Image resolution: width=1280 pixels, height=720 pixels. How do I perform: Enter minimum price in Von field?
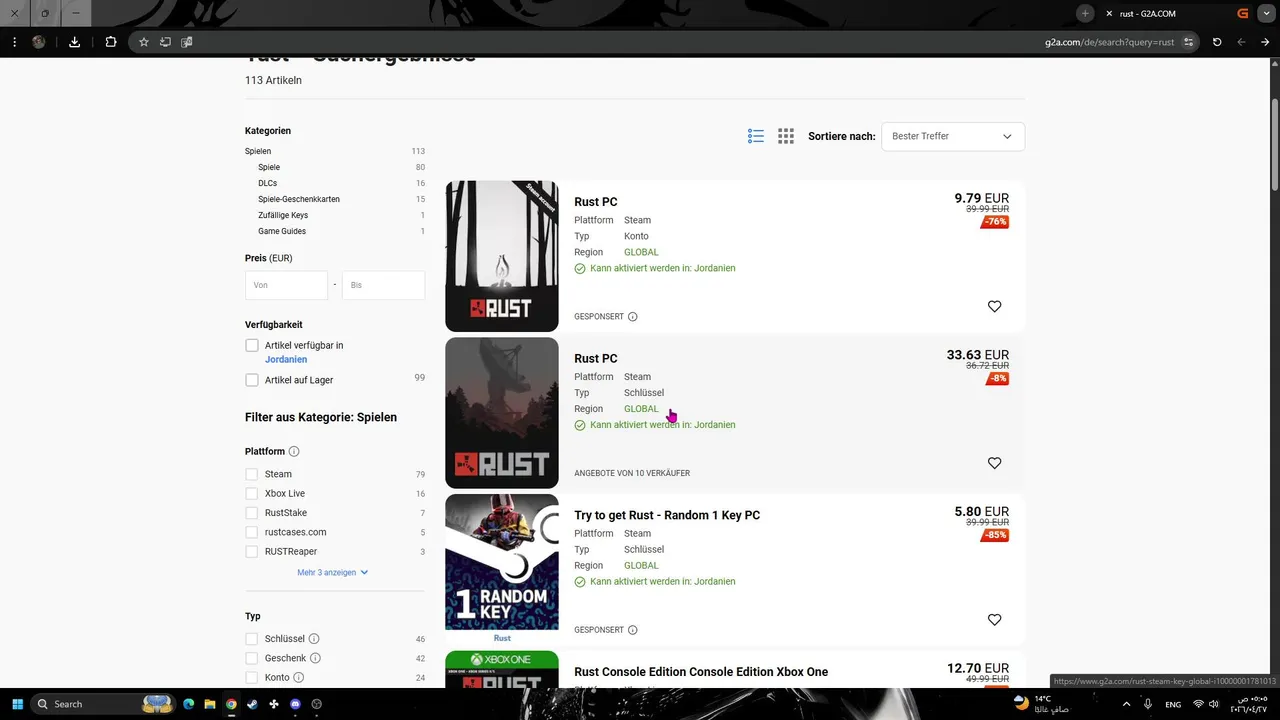point(286,285)
